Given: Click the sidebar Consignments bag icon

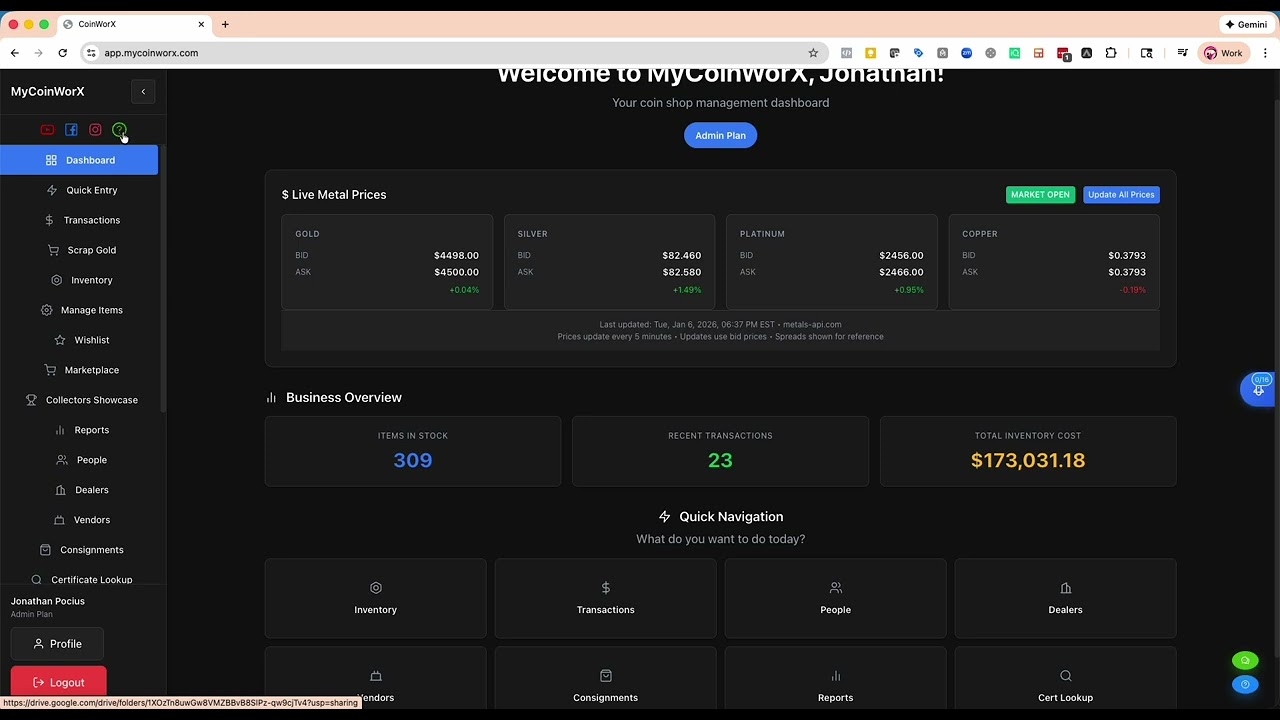Looking at the screenshot, I should click(x=45, y=550).
